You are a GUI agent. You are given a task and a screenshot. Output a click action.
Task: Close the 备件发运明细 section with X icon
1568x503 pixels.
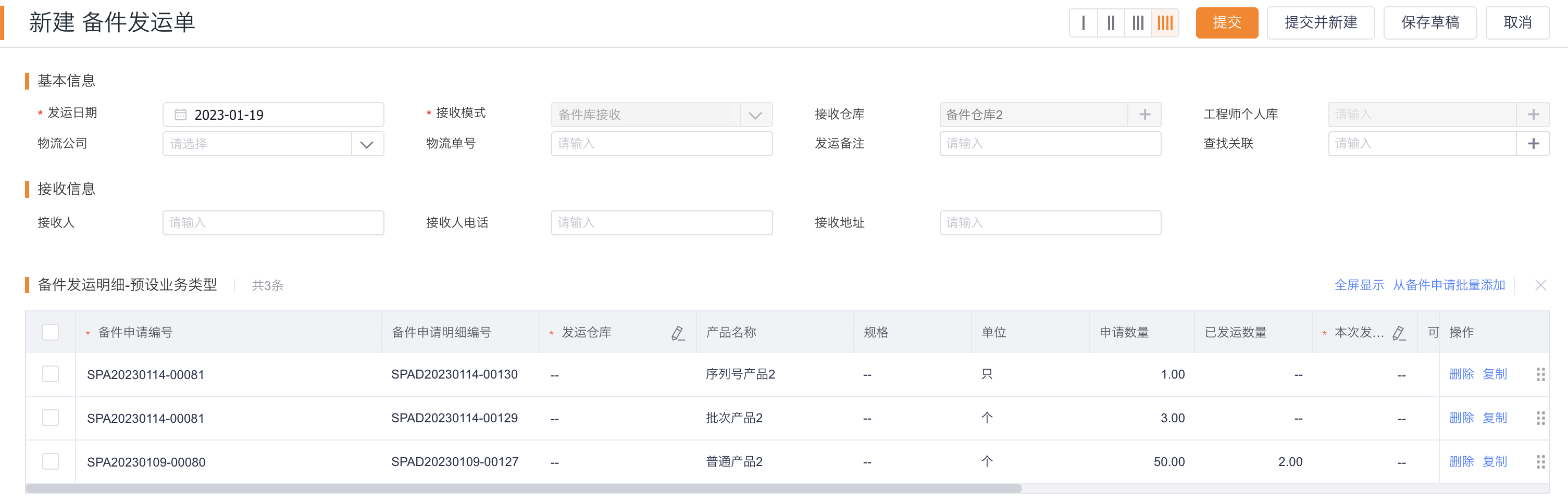[x=1540, y=285]
